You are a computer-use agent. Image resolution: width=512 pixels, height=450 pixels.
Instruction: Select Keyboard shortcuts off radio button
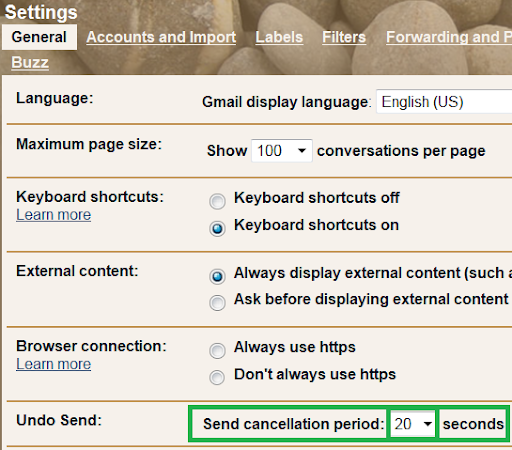pos(217,201)
